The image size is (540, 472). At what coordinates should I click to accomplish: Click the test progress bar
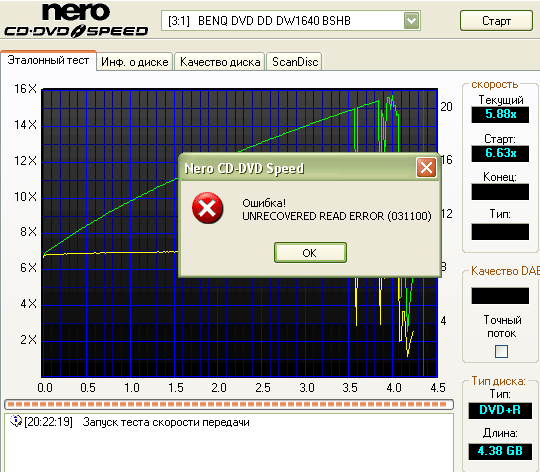(229, 404)
